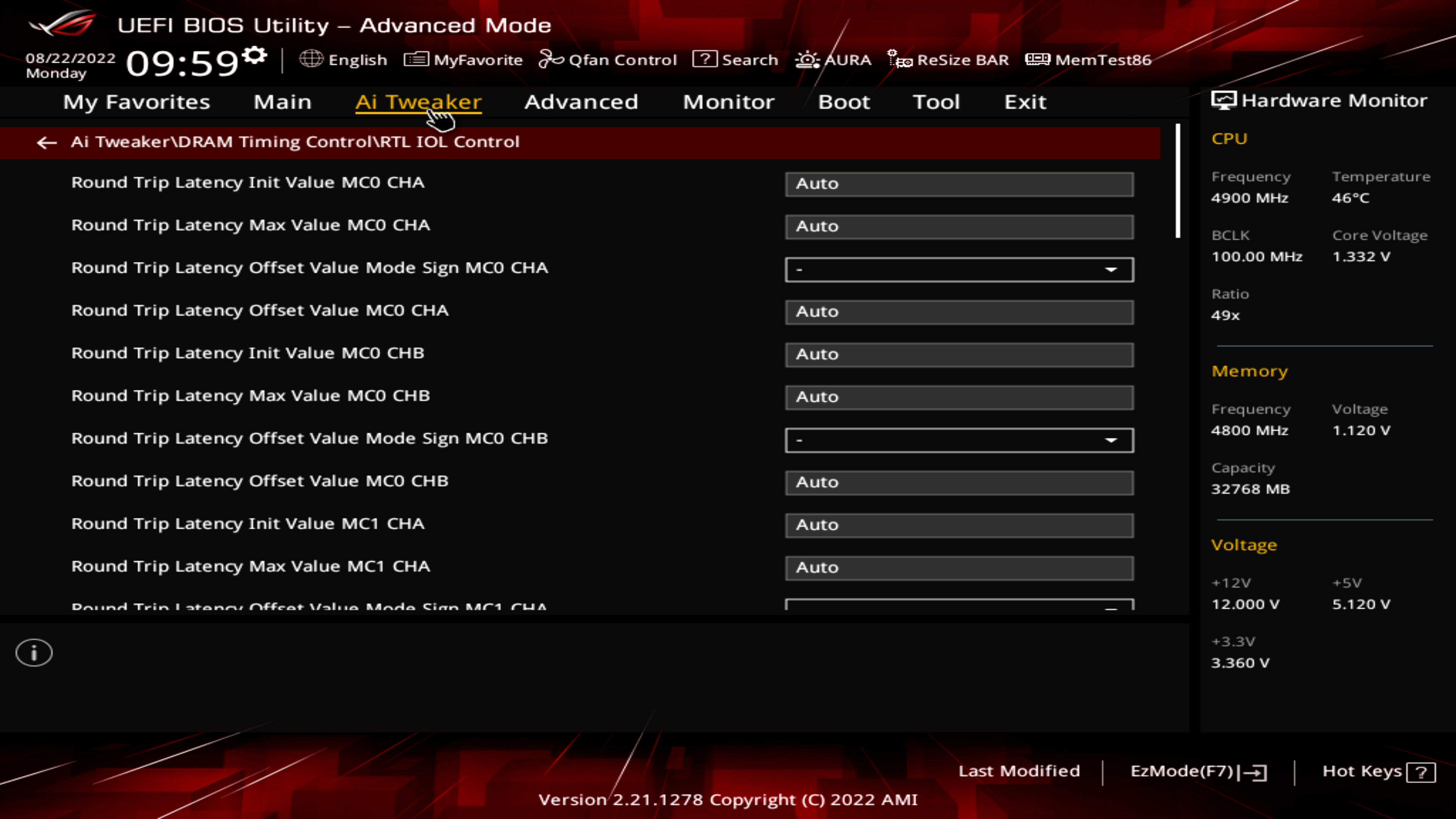Click the vertical scrollbar thumb
The height and width of the screenshot is (819, 1456).
point(1178,181)
